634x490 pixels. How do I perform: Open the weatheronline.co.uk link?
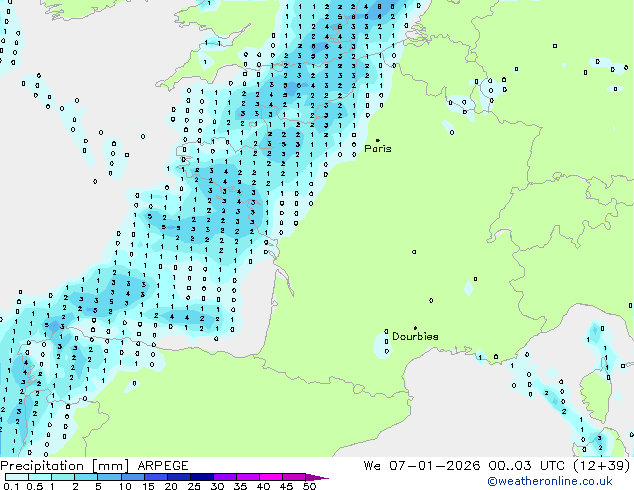pos(550,481)
